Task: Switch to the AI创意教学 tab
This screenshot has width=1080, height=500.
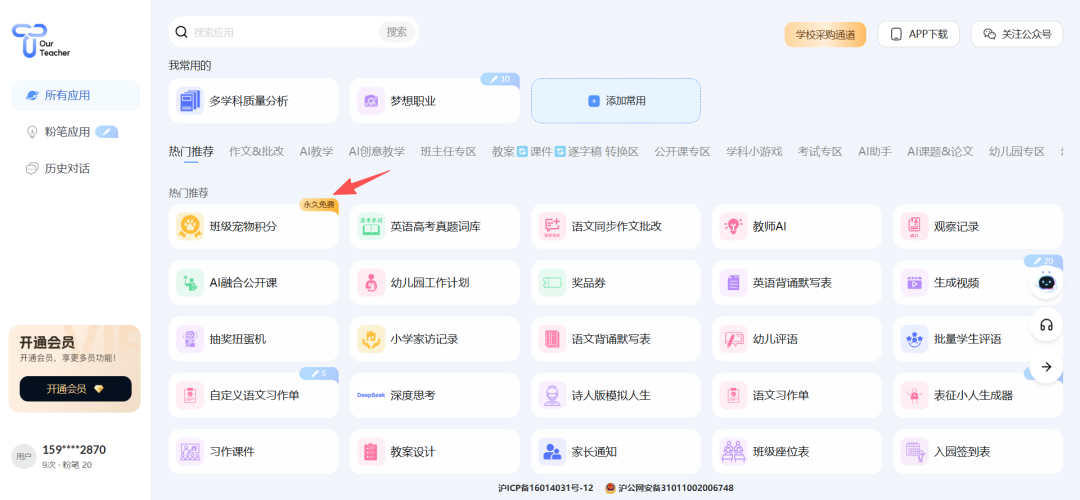Action: [x=377, y=152]
